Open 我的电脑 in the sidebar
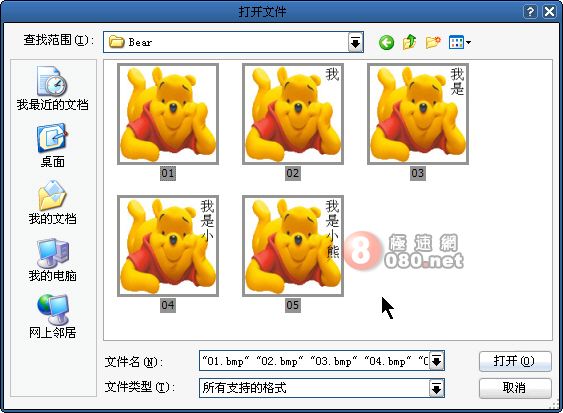Screen dimensions: 563x413 [52, 260]
